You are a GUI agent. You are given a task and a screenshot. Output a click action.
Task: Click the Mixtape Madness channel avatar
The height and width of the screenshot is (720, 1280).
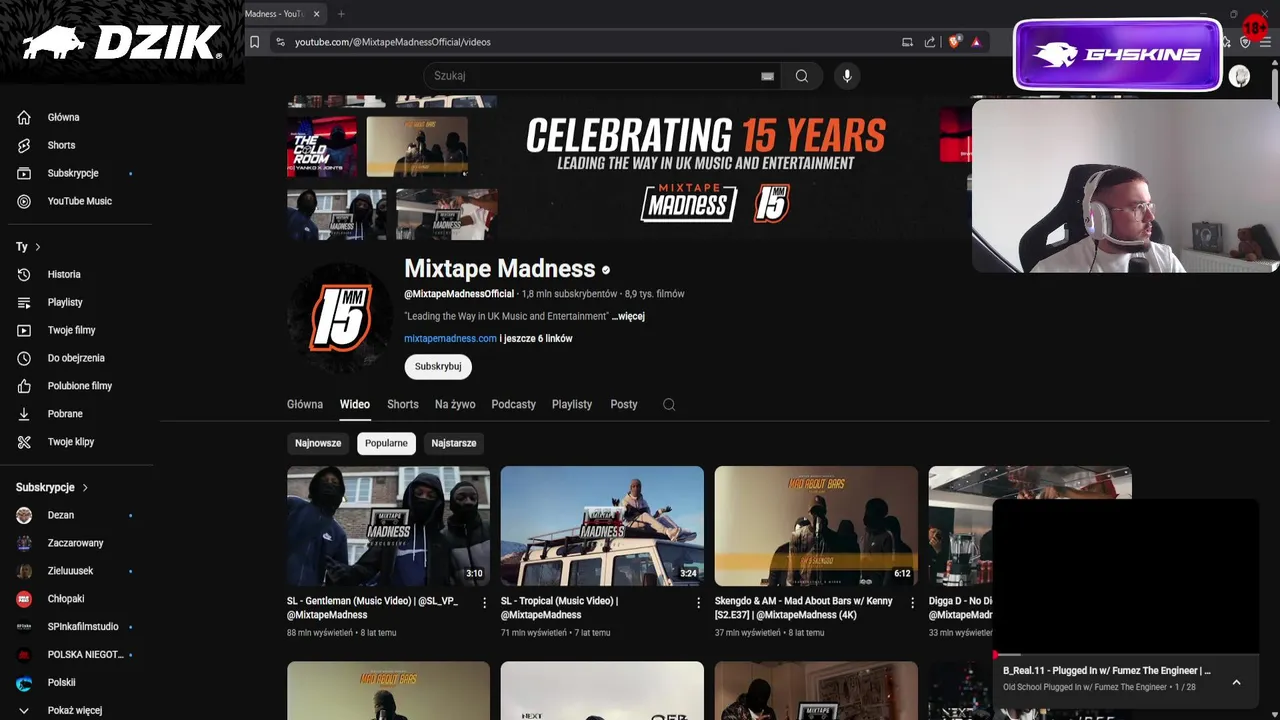(340, 316)
